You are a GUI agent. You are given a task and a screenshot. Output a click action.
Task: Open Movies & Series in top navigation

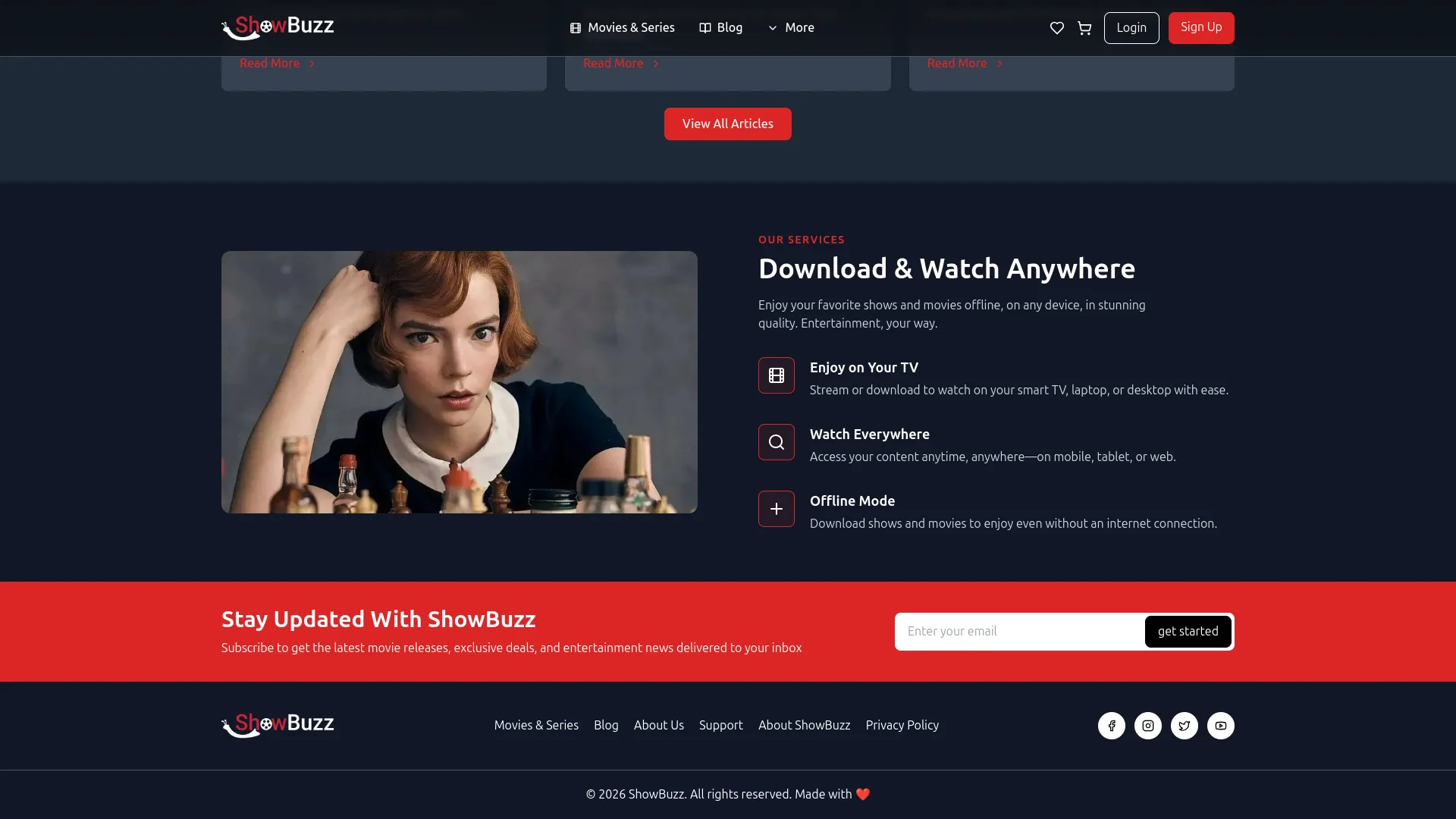point(622,28)
